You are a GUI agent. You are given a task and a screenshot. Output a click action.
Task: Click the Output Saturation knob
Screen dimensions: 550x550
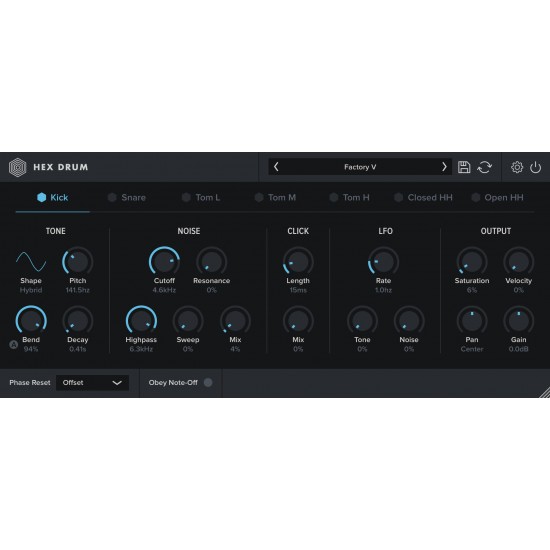472,262
